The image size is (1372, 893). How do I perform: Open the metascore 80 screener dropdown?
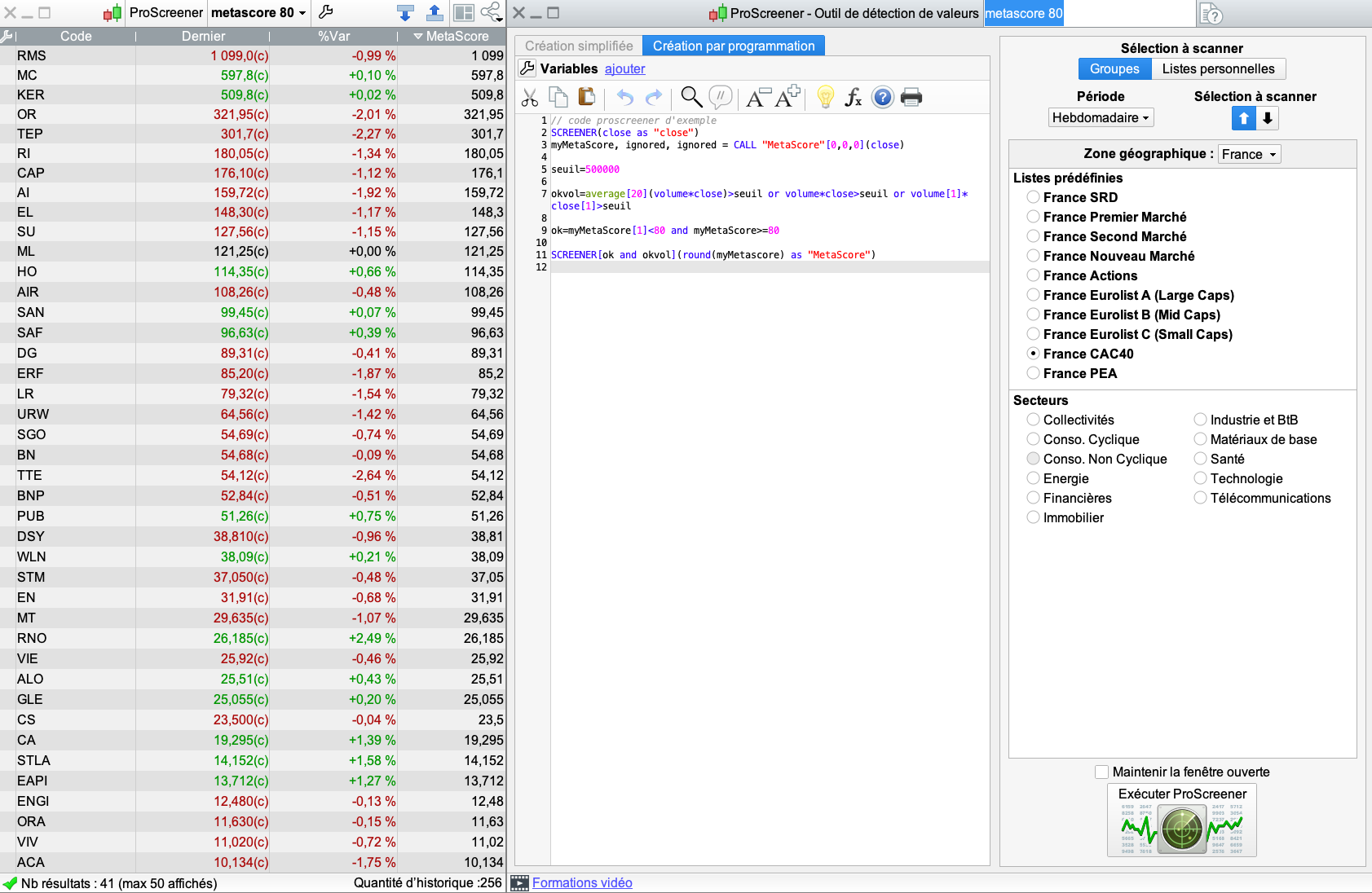(x=258, y=13)
